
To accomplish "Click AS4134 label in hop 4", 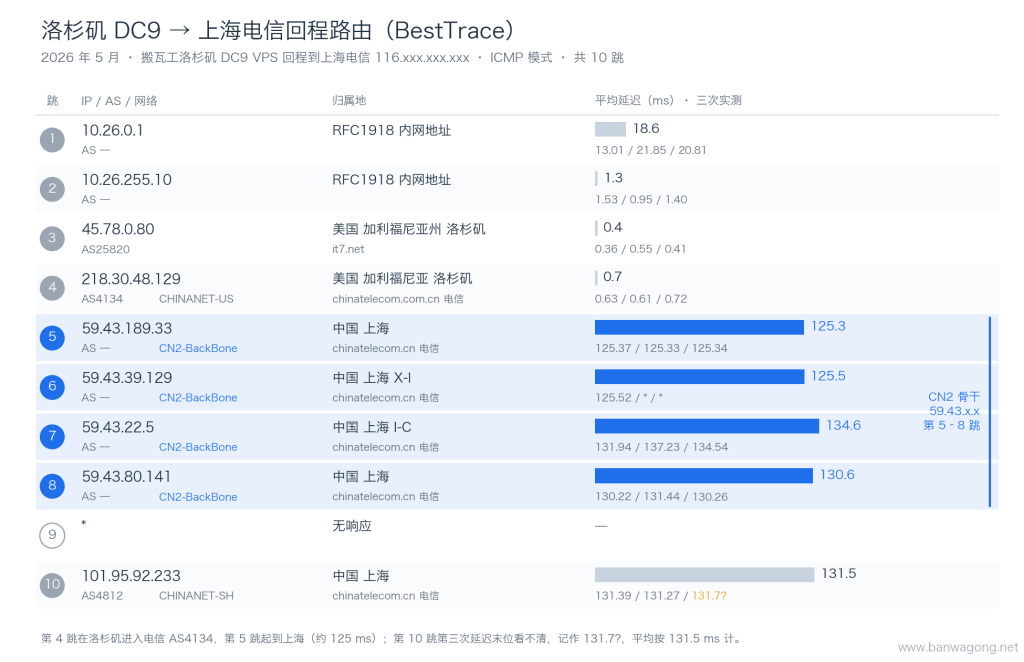I will click(102, 299).
